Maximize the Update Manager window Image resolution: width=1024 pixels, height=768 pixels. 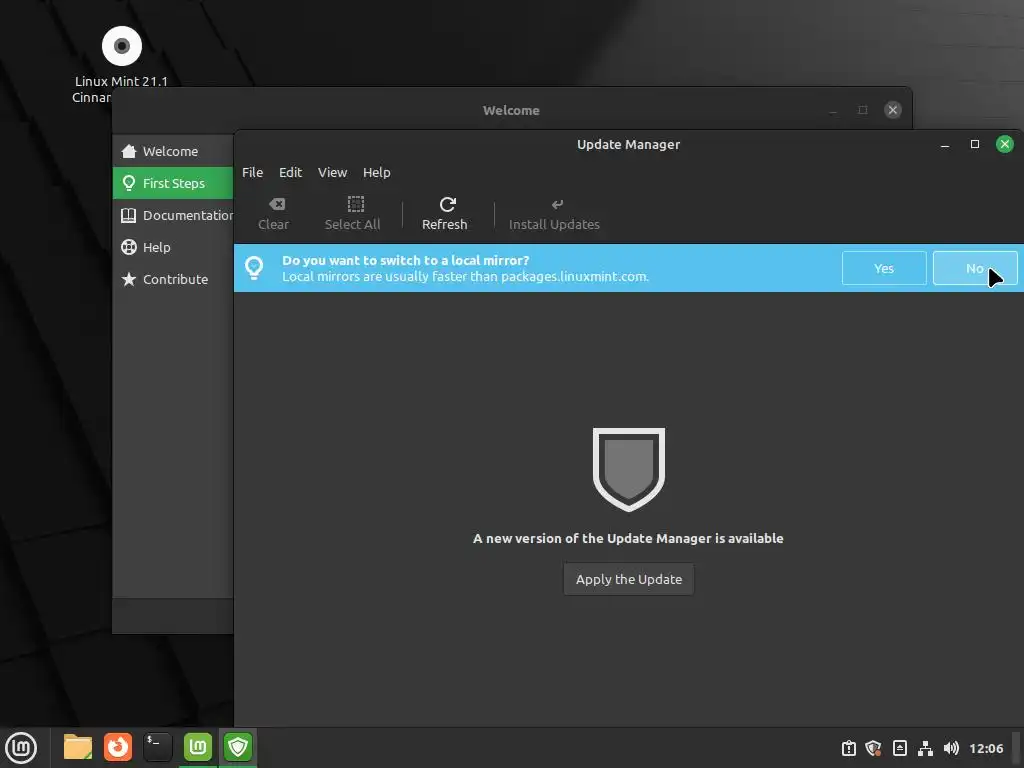click(974, 144)
